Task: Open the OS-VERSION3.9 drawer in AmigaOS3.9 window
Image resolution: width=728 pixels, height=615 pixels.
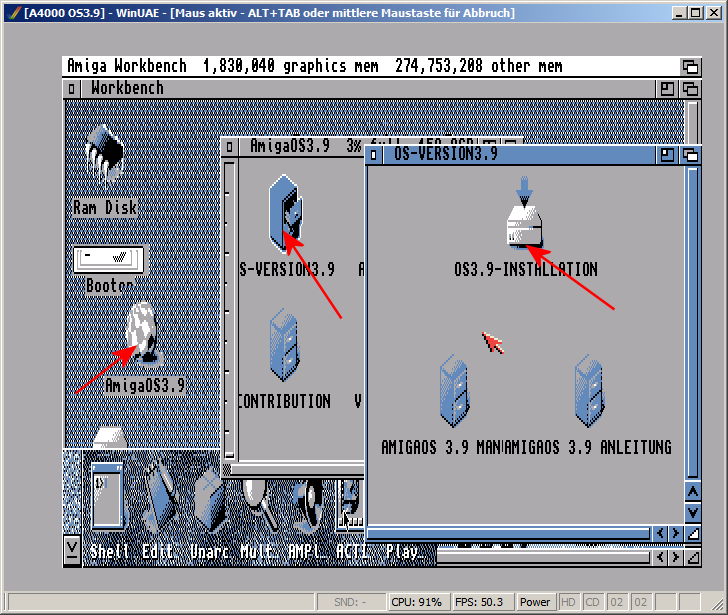Action: coord(285,213)
